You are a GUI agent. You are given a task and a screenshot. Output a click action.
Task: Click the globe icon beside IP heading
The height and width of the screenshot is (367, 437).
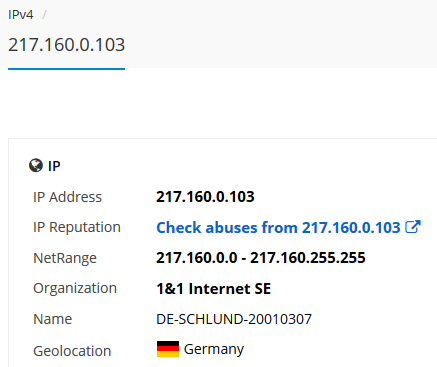(36, 165)
